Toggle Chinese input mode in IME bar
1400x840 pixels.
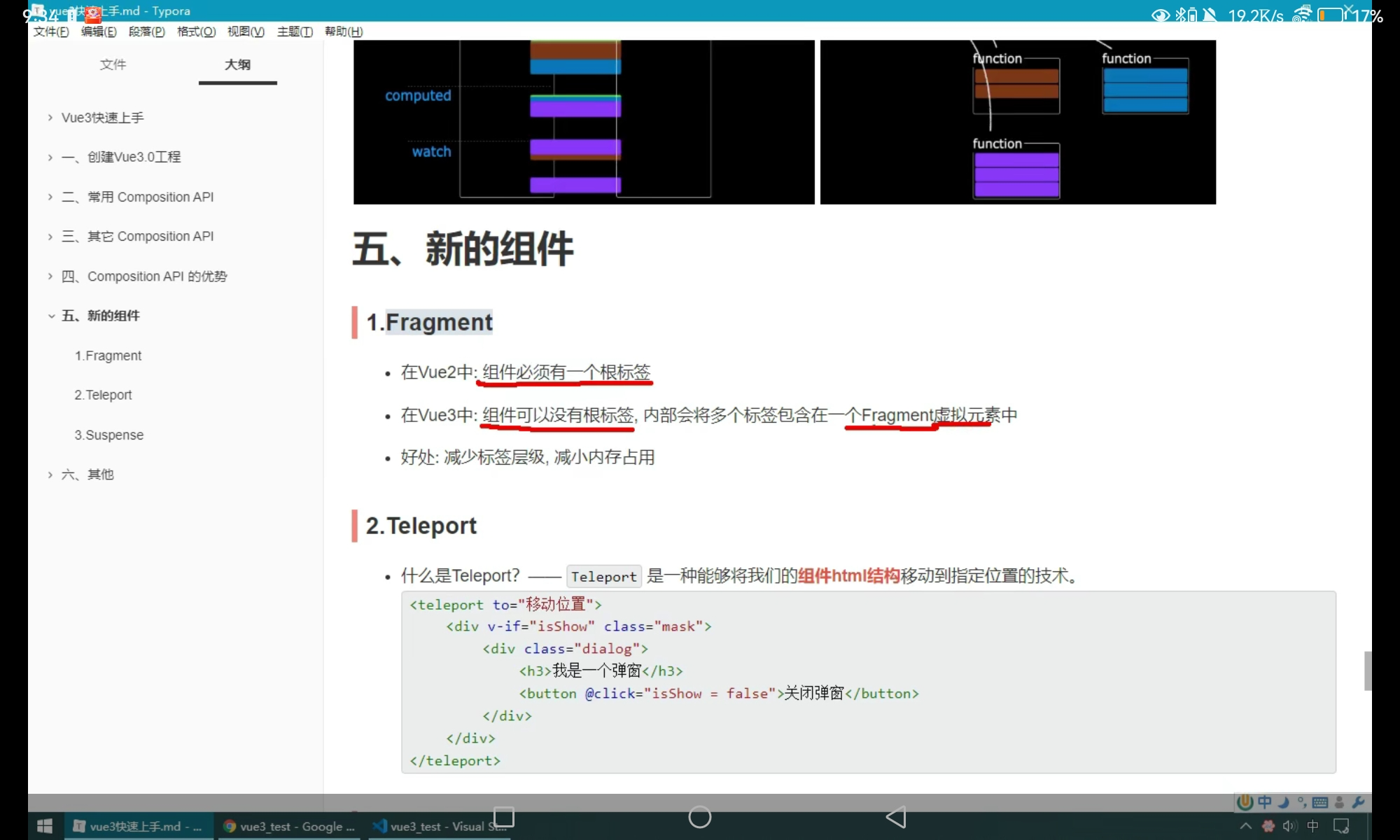pos(1264,802)
